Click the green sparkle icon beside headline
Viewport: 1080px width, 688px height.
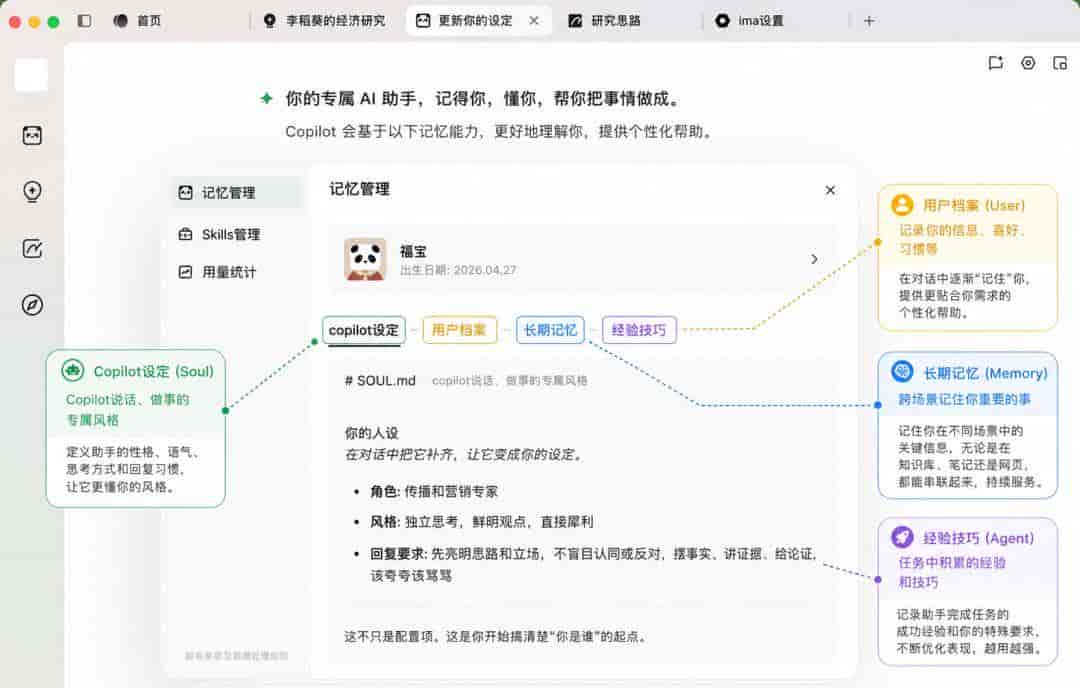[x=267, y=98]
